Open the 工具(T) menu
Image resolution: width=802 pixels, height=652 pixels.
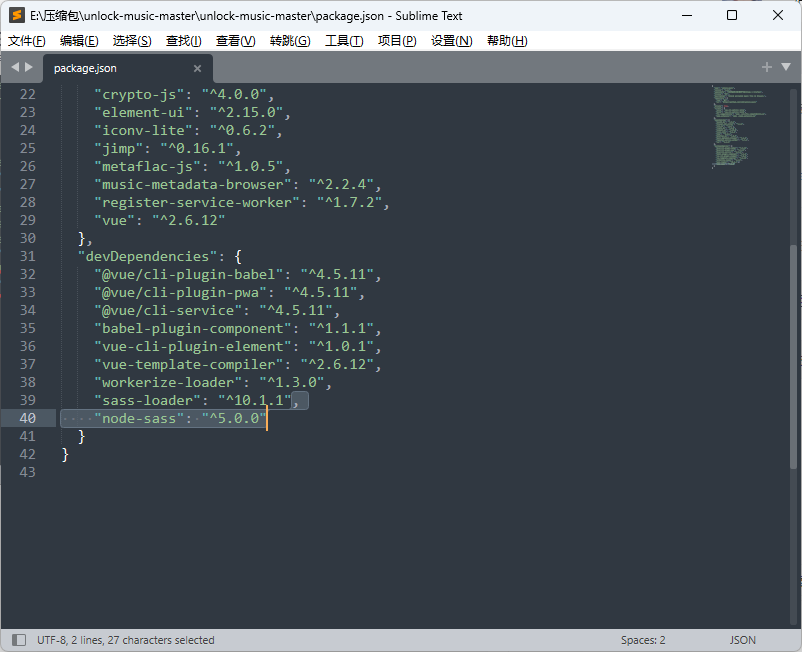coord(344,41)
